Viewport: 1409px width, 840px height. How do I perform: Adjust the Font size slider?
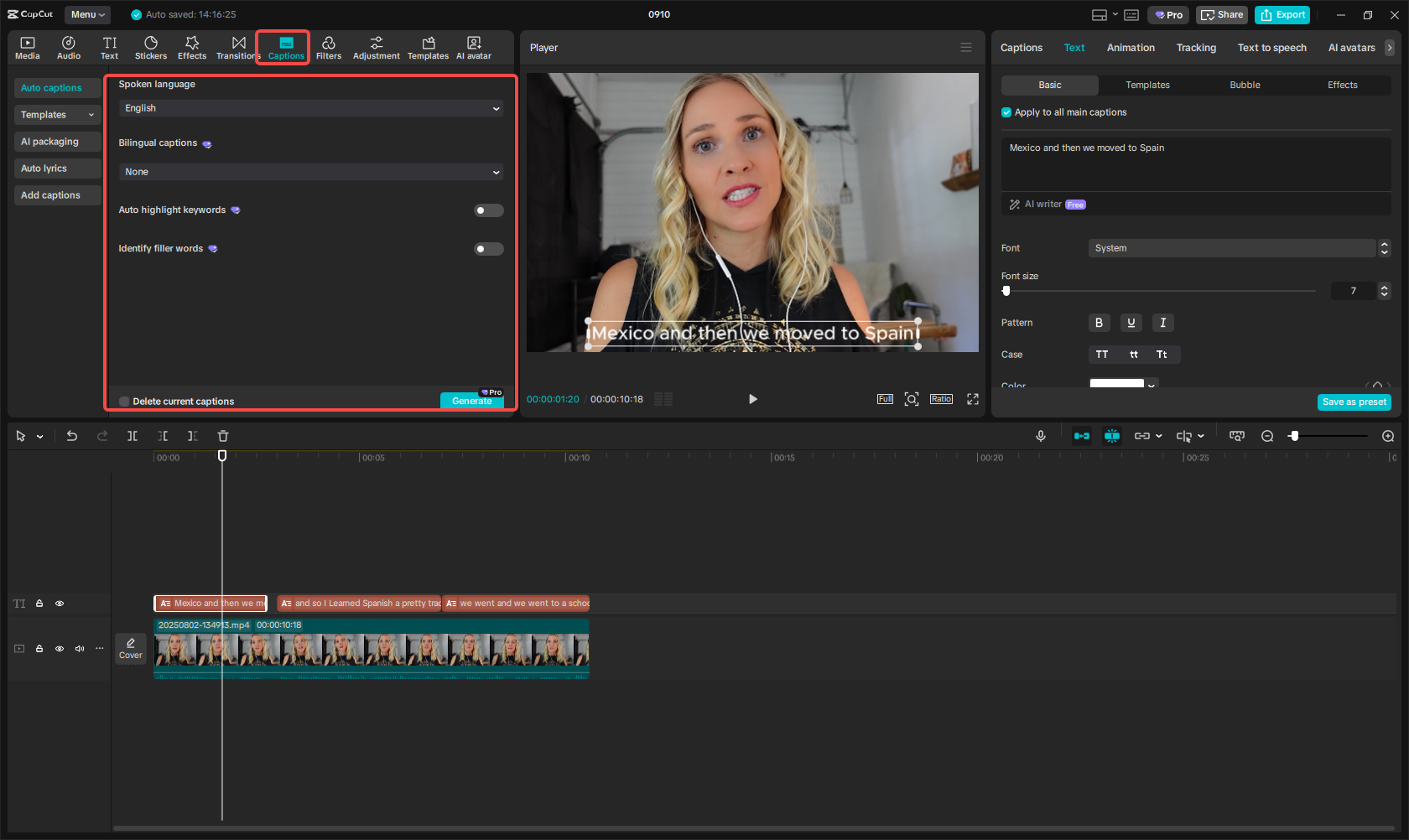[x=1006, y=291]
